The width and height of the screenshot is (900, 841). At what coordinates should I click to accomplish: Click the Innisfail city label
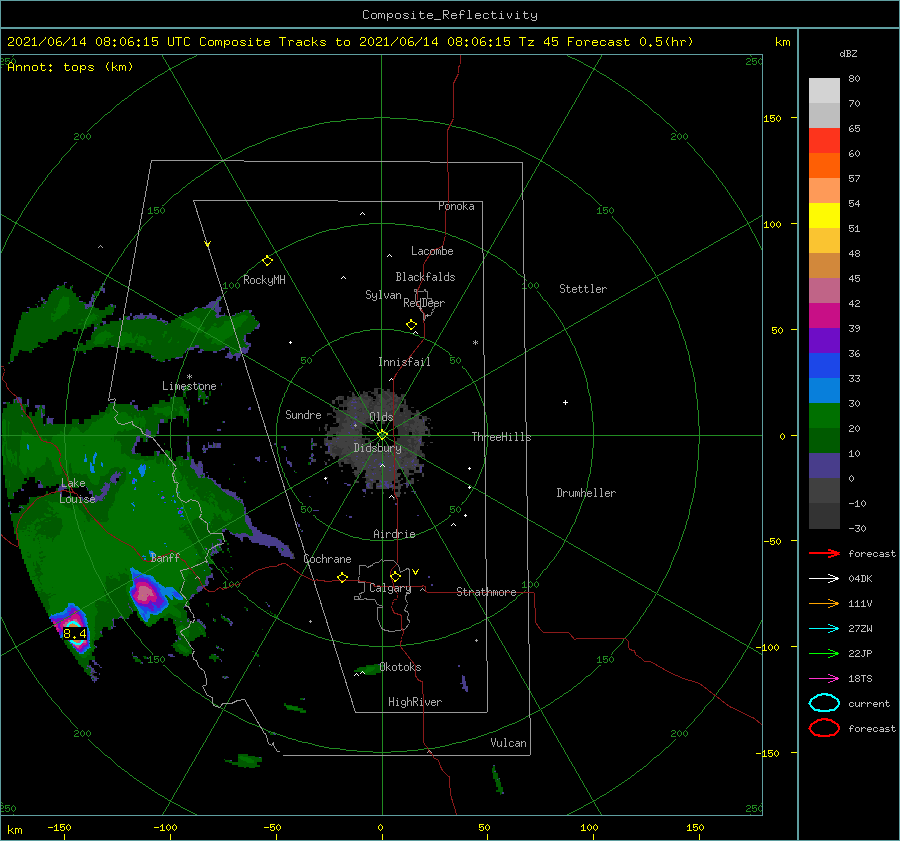404,362
